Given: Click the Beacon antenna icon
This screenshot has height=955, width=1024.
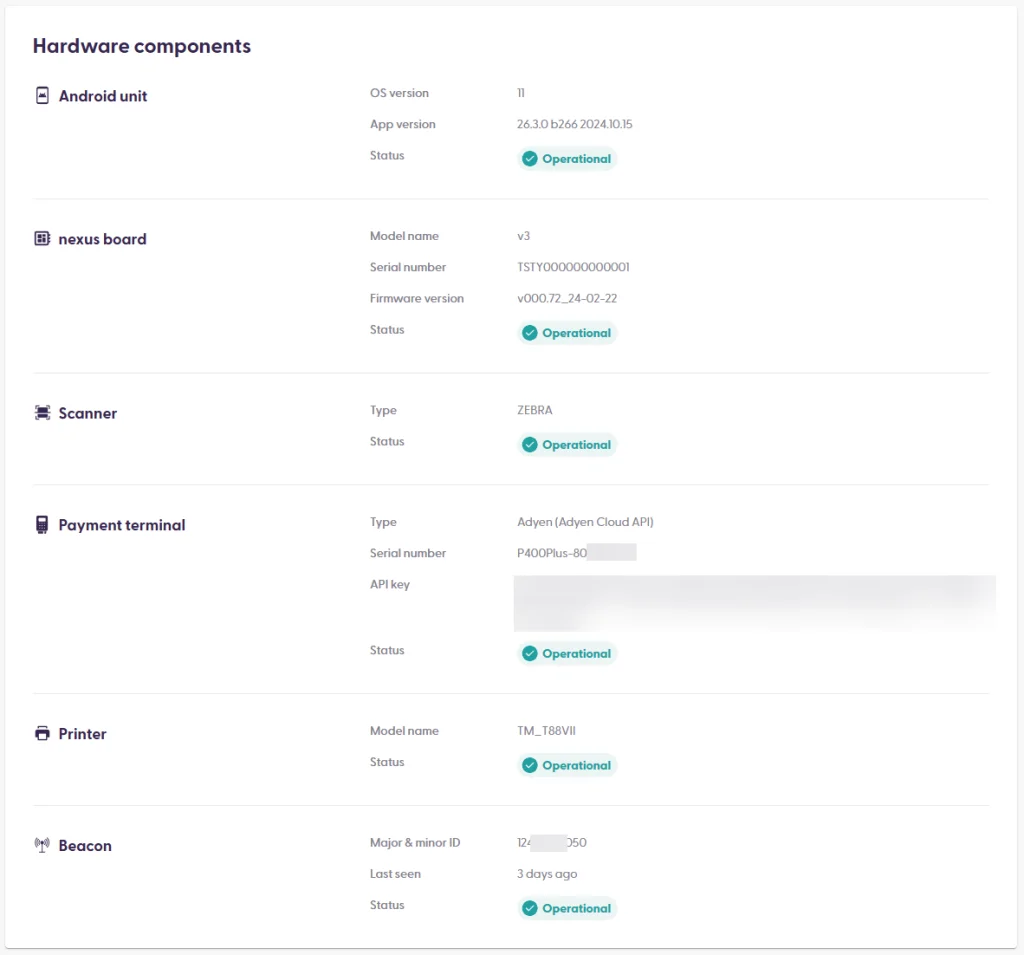Looking at the screenshot, I should [42, 845].
